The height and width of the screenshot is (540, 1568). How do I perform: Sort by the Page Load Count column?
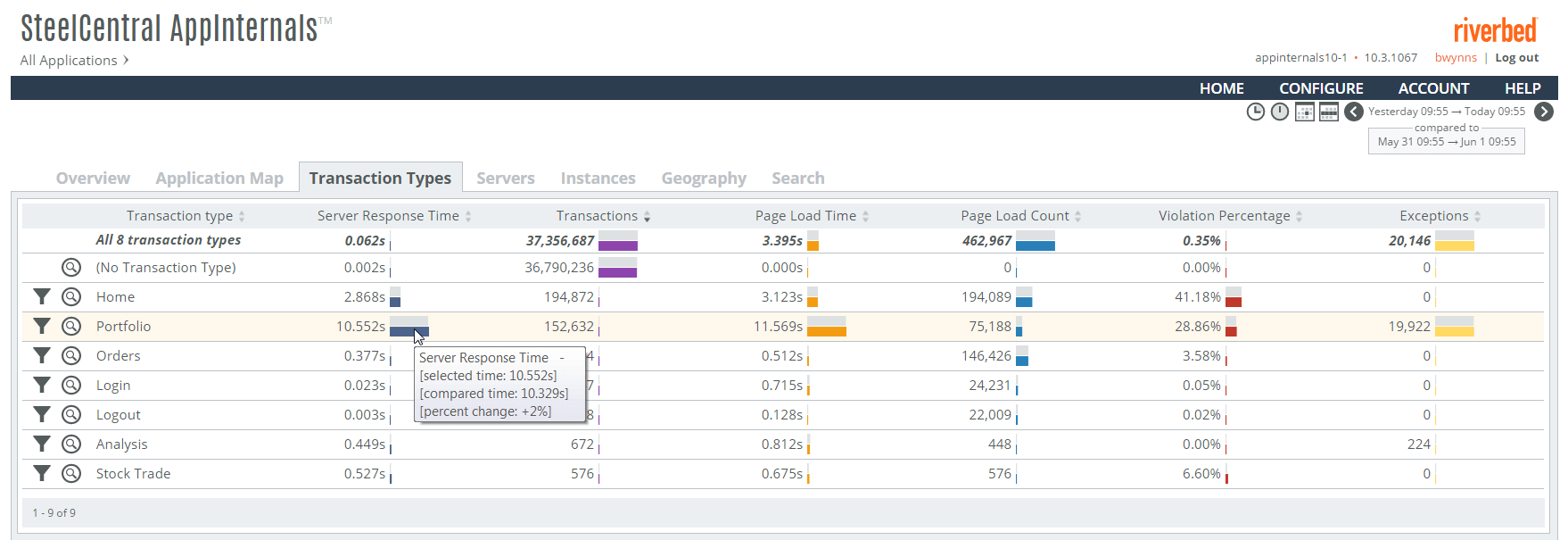tap(1020, 216)
